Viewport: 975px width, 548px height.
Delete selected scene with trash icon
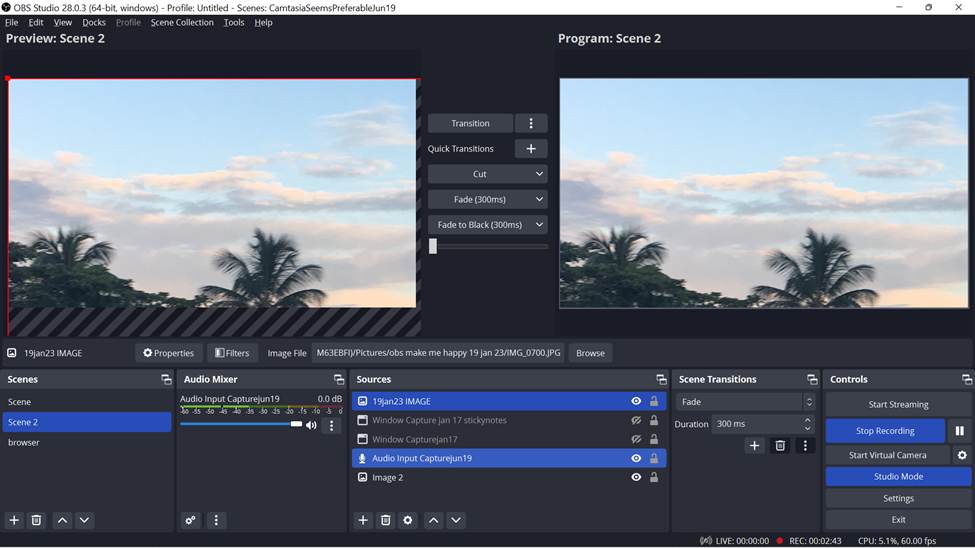37,520
